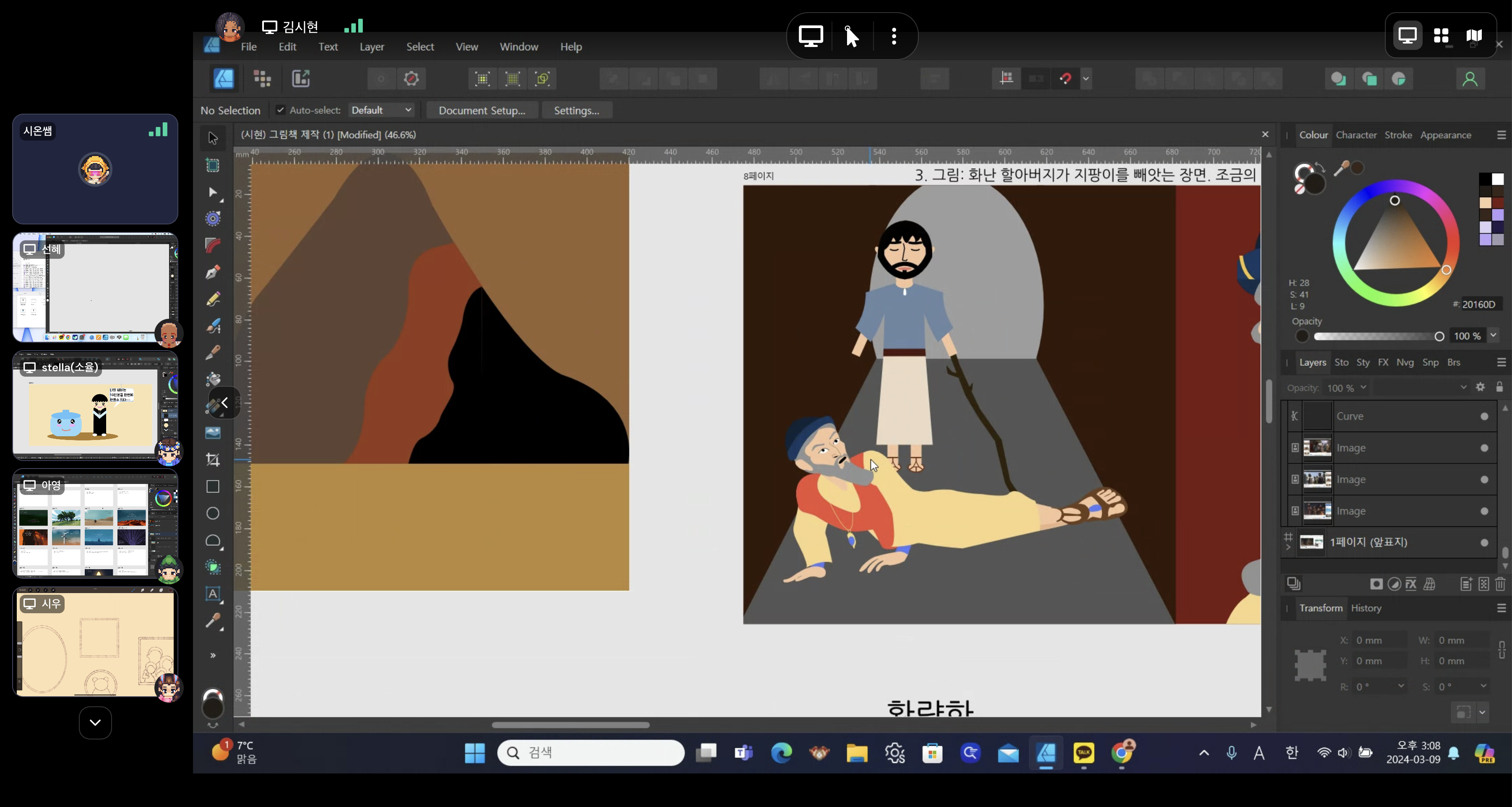This screenshot has height=807, width=1512.
Task: Click the Add Layer icon
Action: pyautogui.click(x=1465, y=584)
